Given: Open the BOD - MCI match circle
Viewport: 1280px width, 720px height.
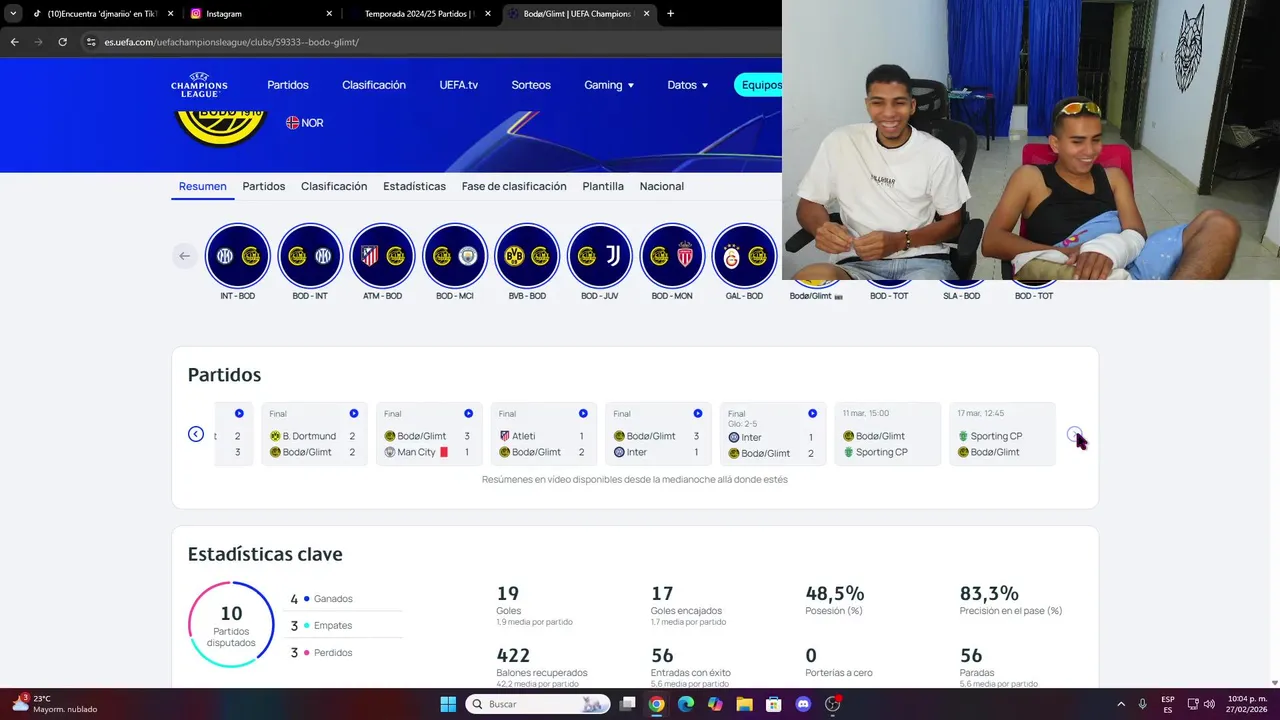Looking at the screenshot, I should pyautogui.click(x=455, y=255).
